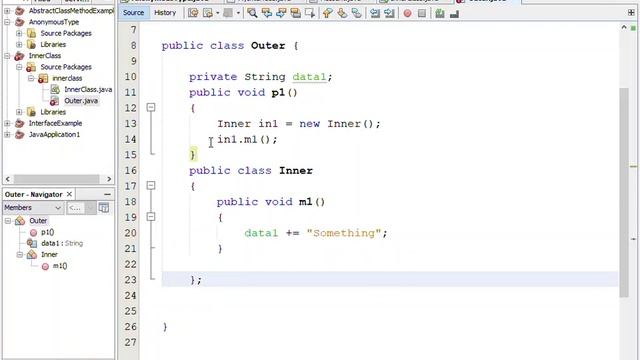Collapse code fold at line 19
This screenshot has width=640, height=360.
[x=151, y=217]
